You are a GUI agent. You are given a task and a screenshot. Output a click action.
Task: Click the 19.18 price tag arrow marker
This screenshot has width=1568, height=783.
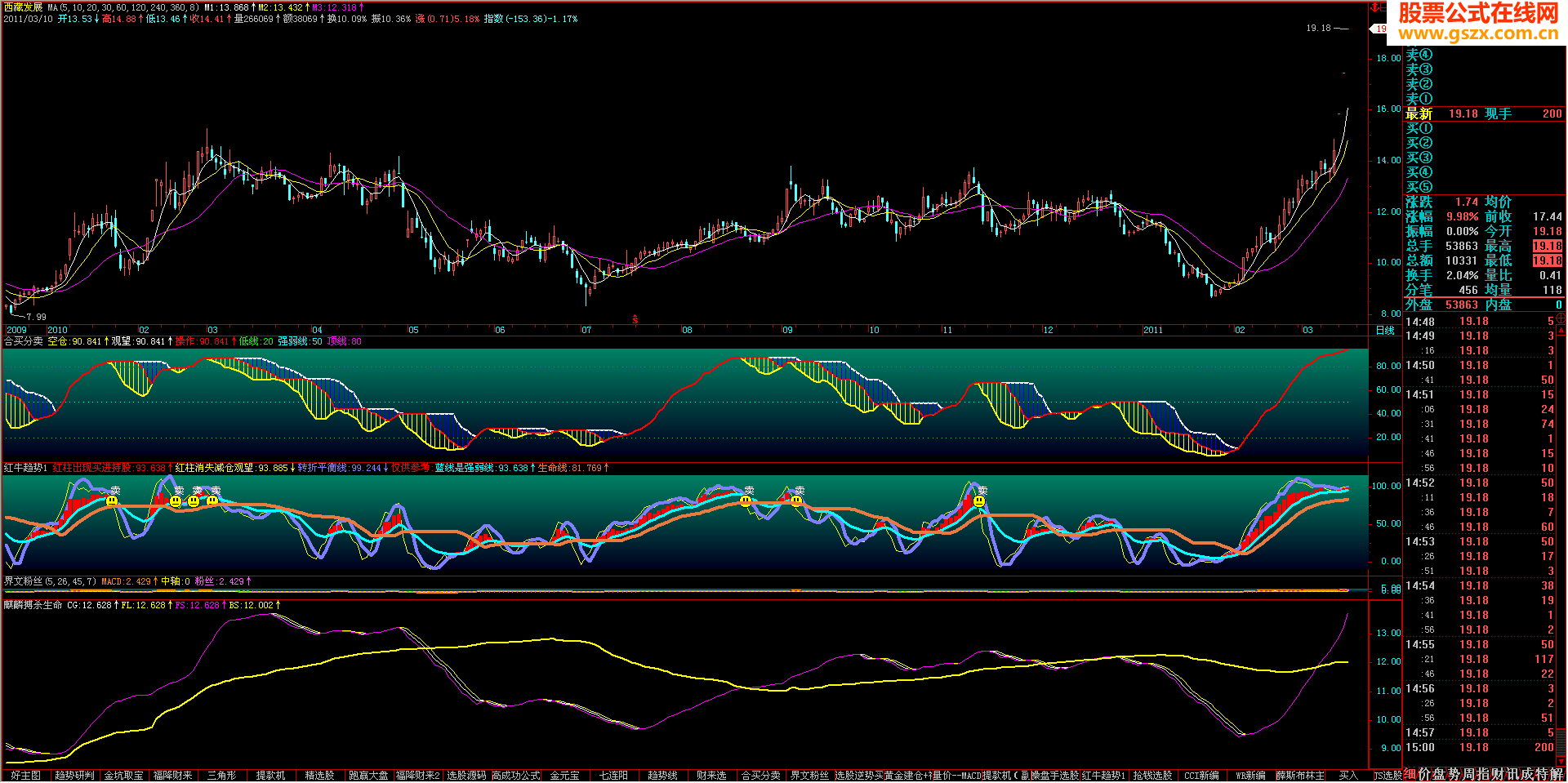[1380, 29]
